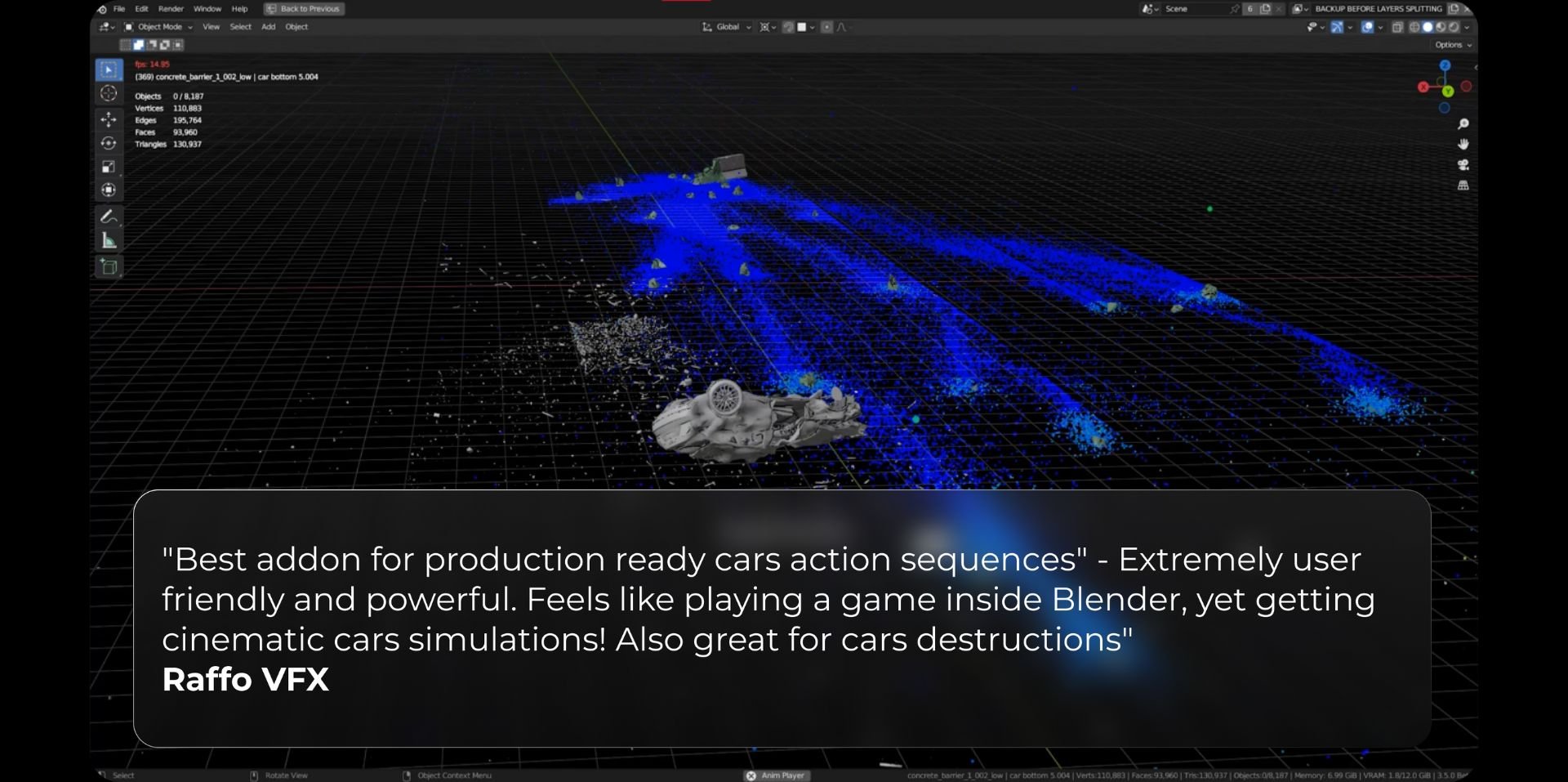Image resolution: width=1568 pixels, height=782 pixels.
Task: Edit view layer name BACKUP BEFORE LAYERS SPLITTING
Action: (x=1379, y=9)
